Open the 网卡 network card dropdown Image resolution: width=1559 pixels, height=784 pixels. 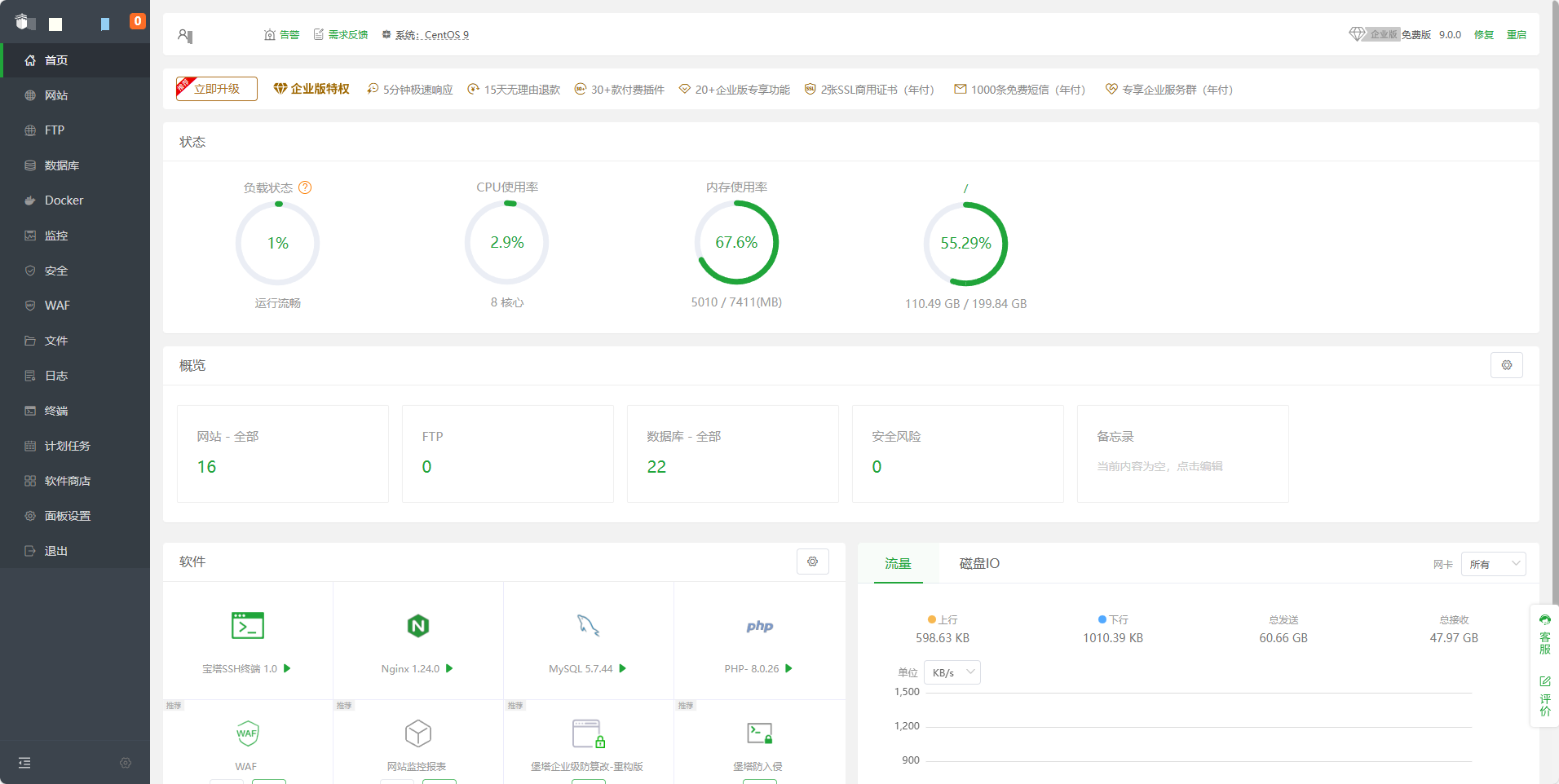[1493, 564]
